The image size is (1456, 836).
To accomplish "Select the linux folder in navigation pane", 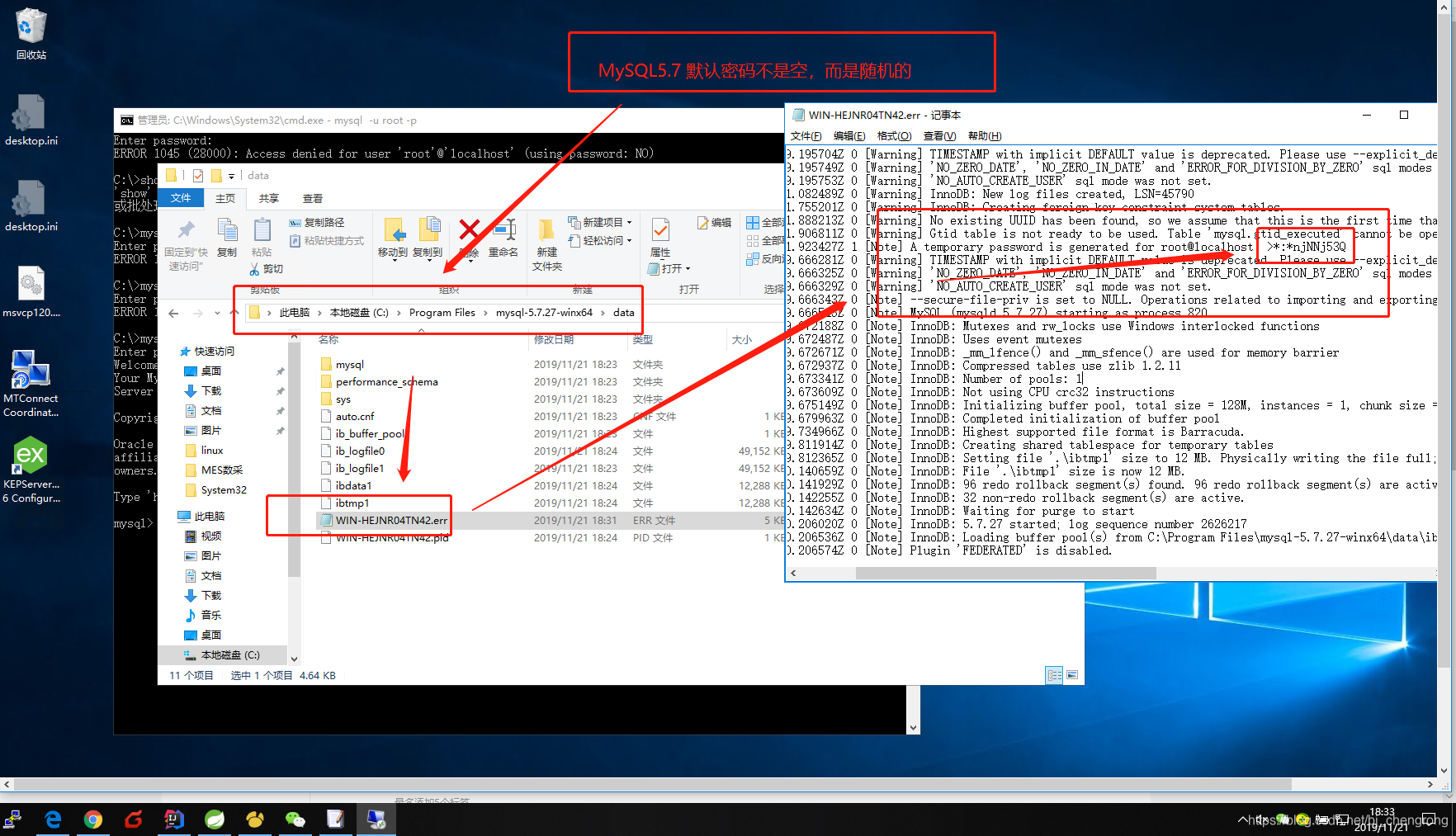I will point(212,451).
